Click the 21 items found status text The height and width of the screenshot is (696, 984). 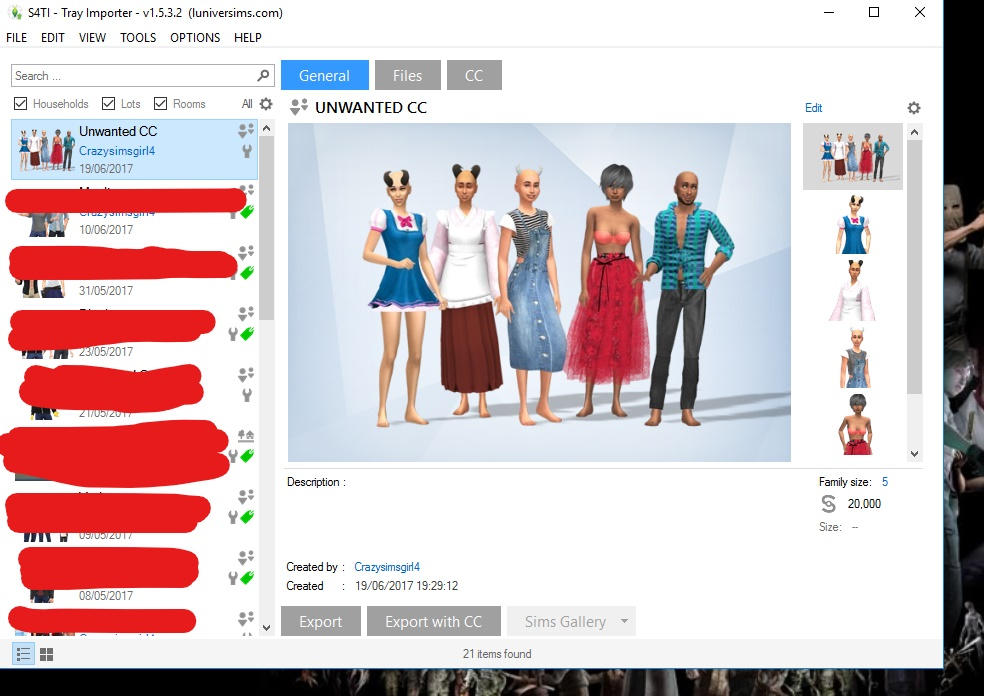tap(497, 654)
